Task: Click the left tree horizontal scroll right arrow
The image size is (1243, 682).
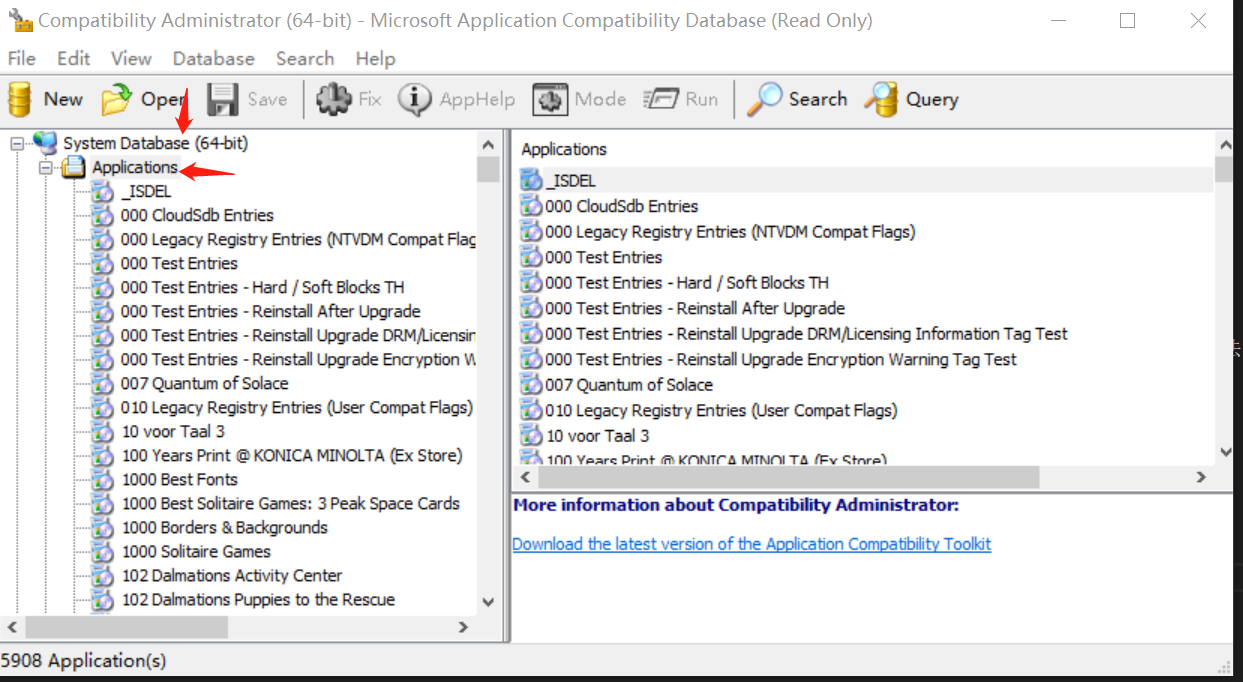Action: click(x=463, y=627)
